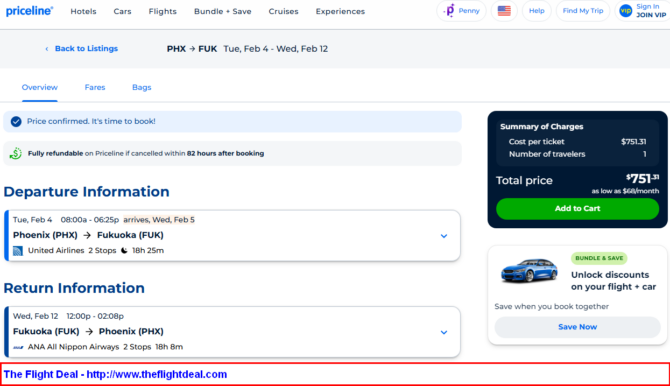Click 'Number of travelers' label
This screenshot has height=386, width=670.
click(x=547, y=154)
